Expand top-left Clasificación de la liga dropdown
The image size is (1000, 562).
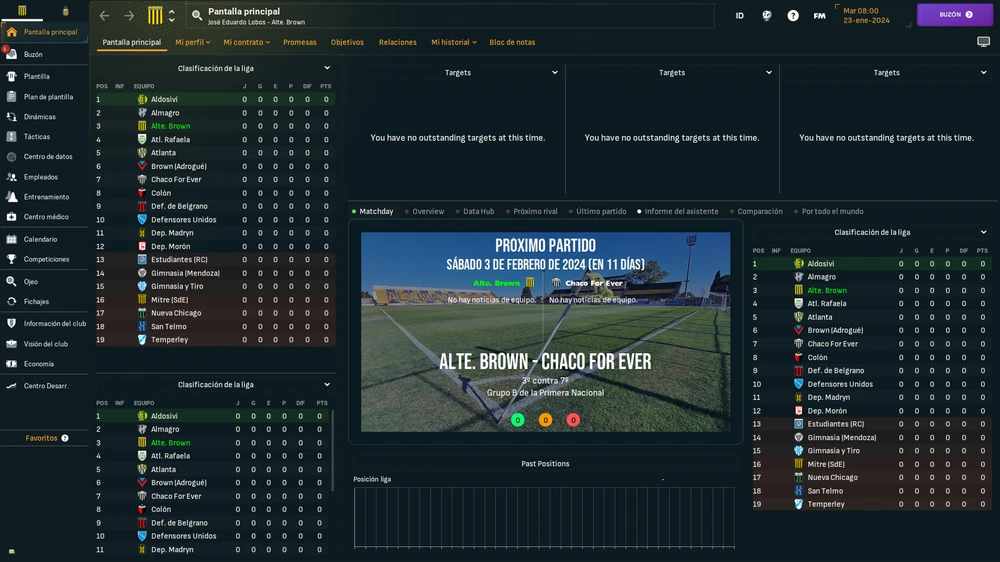[327, 69]
